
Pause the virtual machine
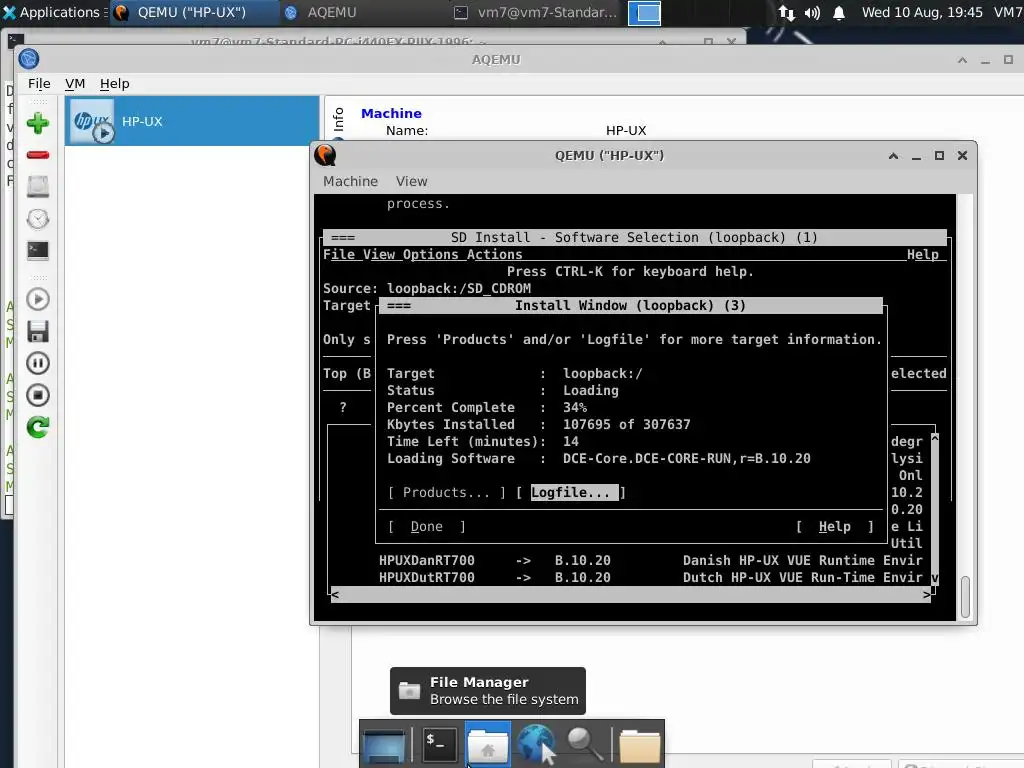37,363
